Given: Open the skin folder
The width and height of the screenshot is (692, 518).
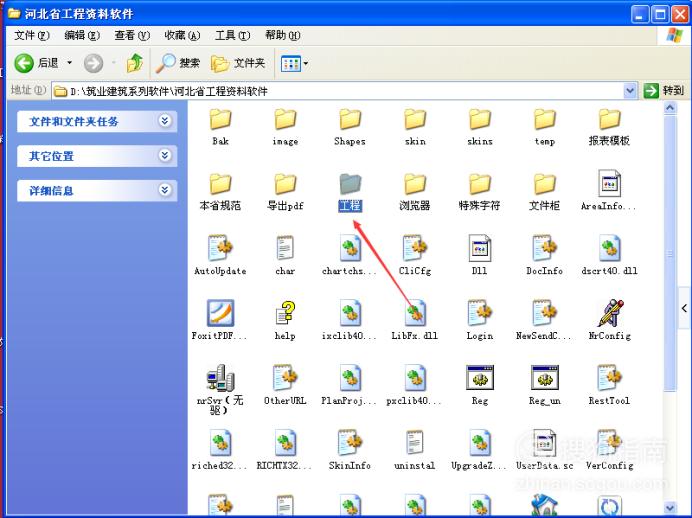Looking at the screenshot, I should pyautogui.click(x=415, y=127).
